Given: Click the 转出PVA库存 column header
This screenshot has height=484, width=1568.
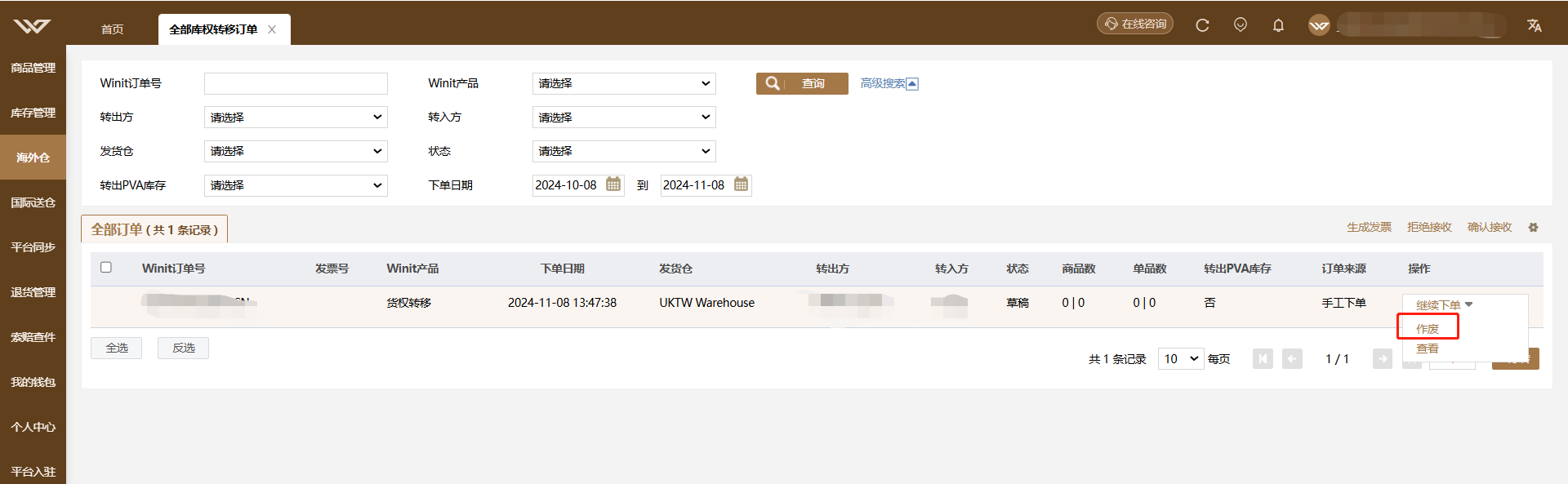Looking at the screenshot, I should 1237,269.
